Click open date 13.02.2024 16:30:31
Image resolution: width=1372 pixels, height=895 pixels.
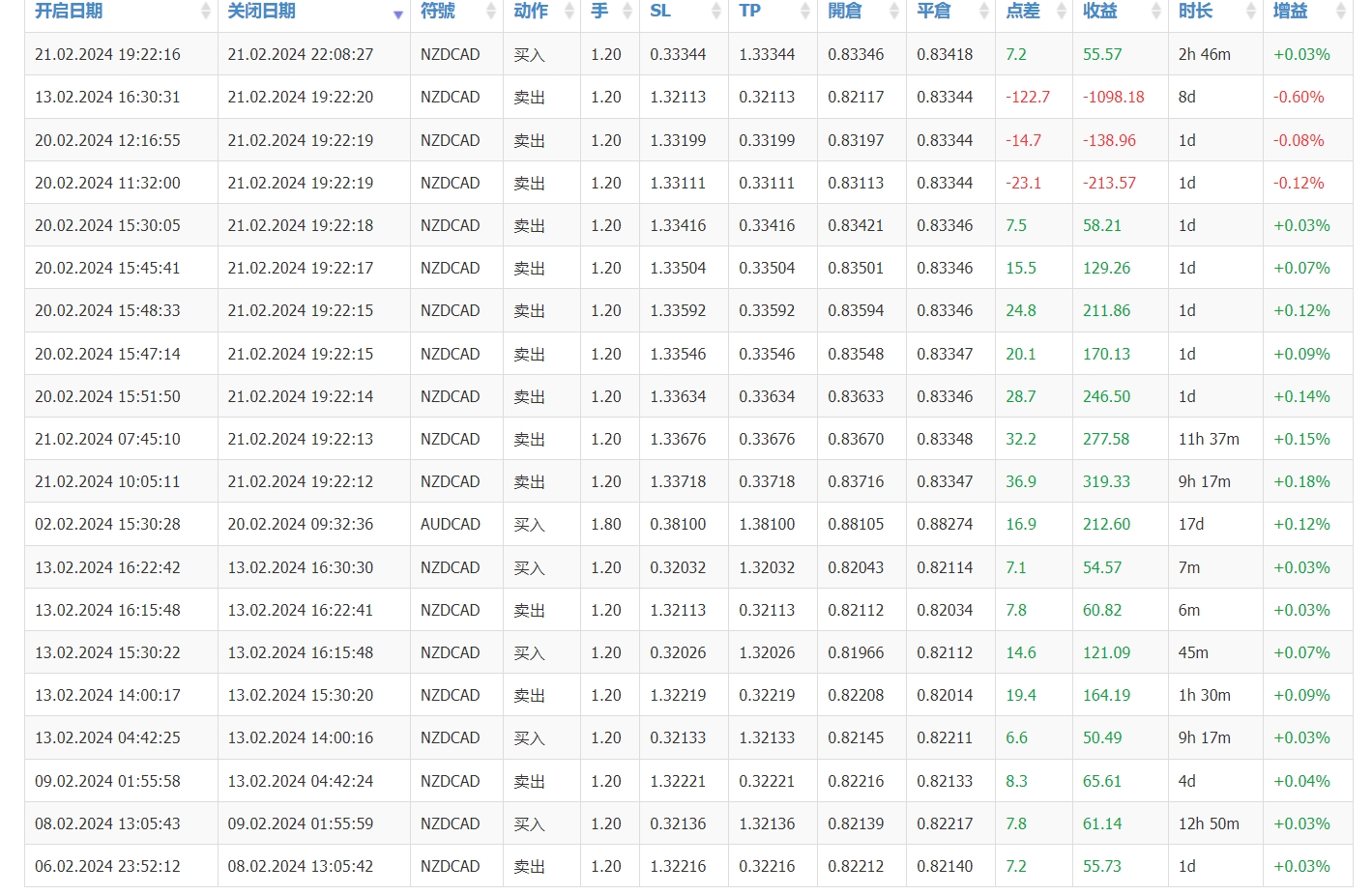107,97
